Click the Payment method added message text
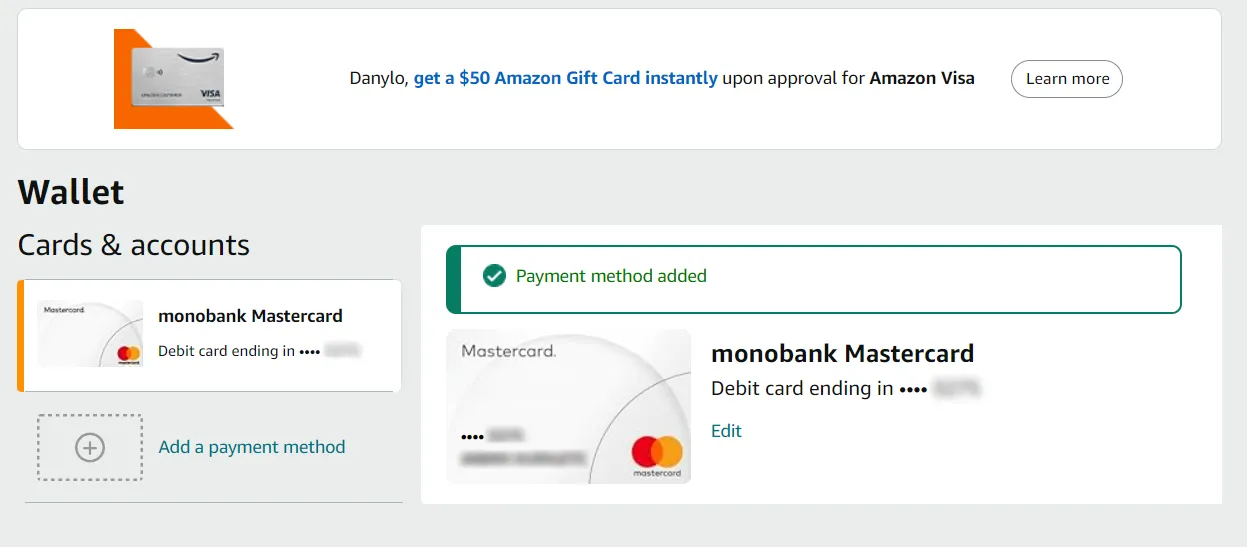The width and height of the screenshot is (1247, 547). tap(611, 276)
